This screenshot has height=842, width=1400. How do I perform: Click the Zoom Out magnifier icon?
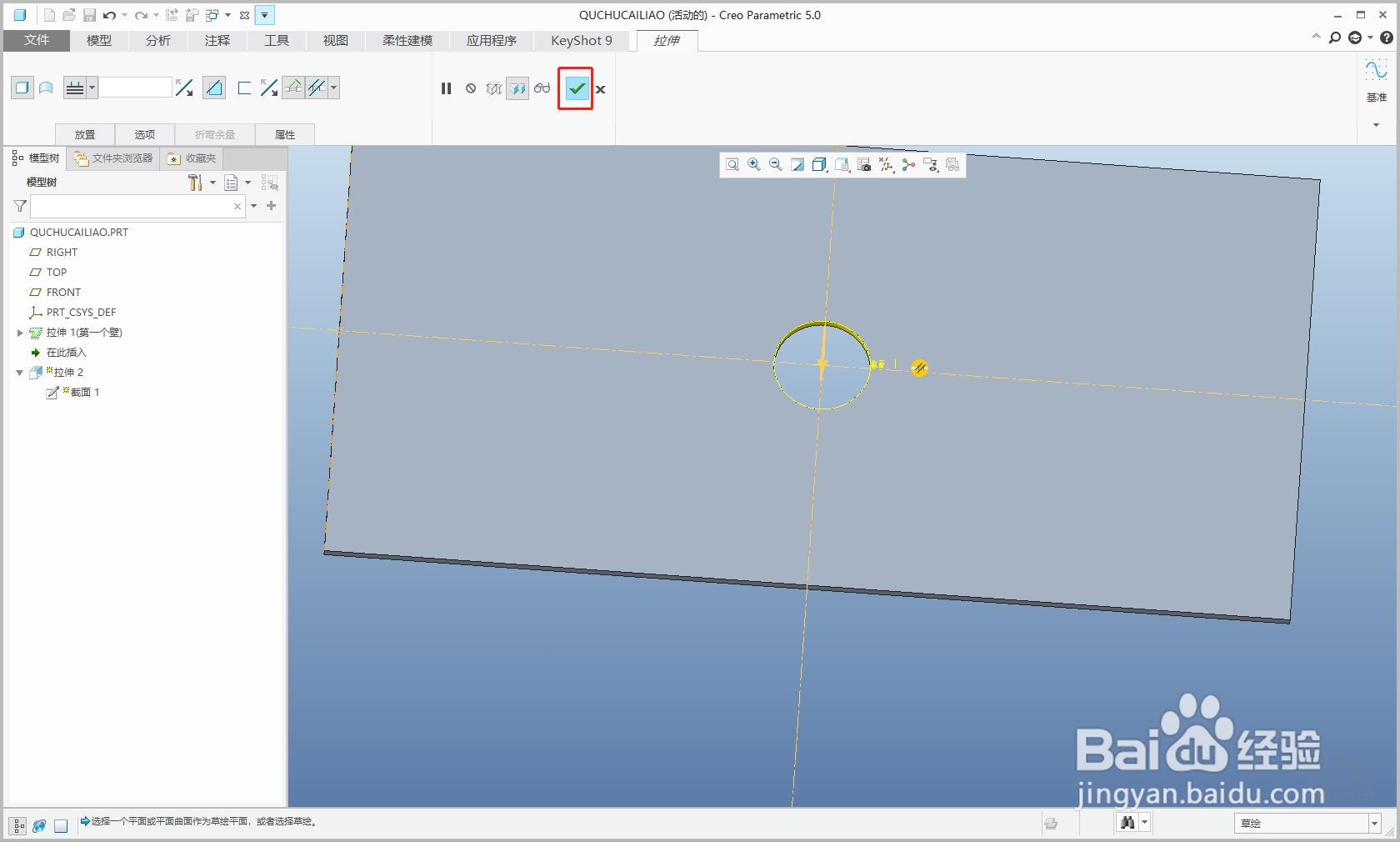[776, 165]
